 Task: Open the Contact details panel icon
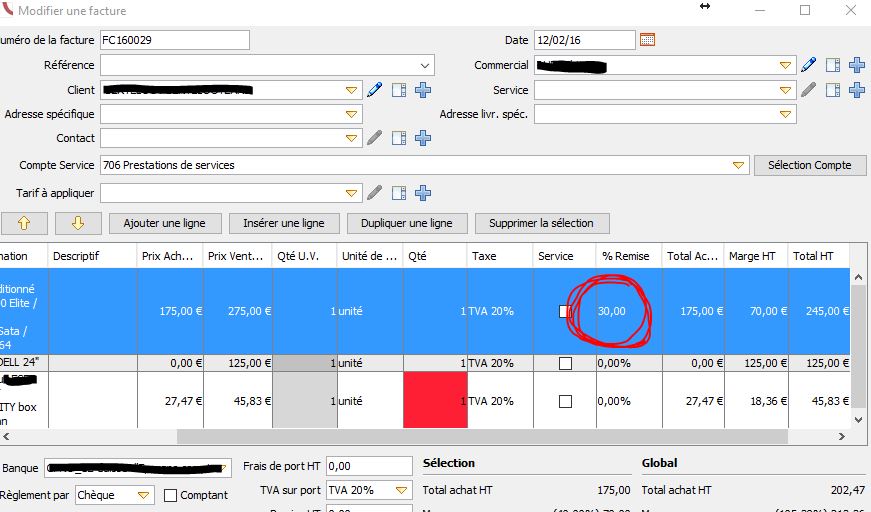pyautogui.click(x=399, y=138)
